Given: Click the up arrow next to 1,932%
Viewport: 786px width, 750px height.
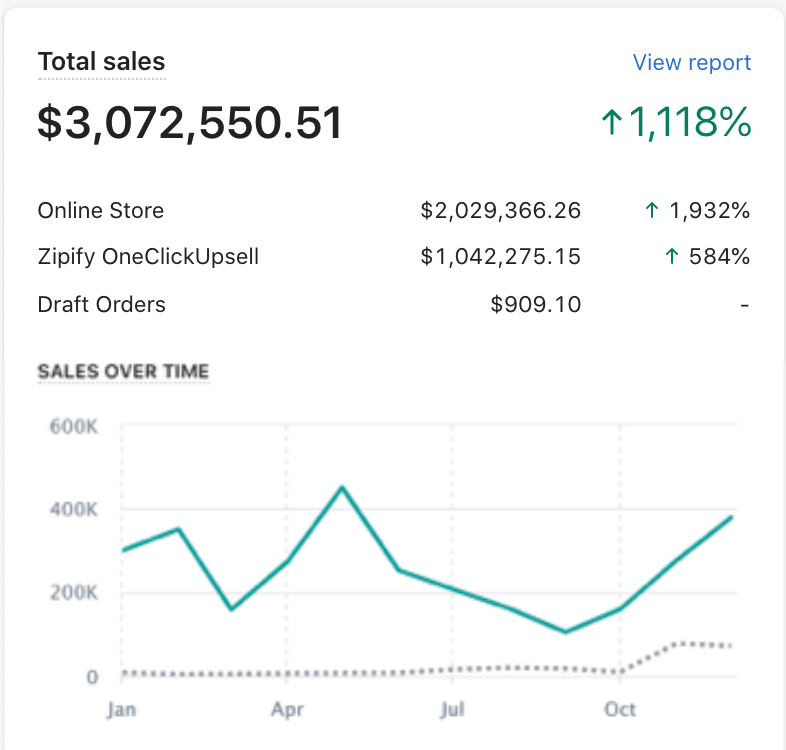Looking at the screenshot, I should pyautogui.click(x=652, y=211).
